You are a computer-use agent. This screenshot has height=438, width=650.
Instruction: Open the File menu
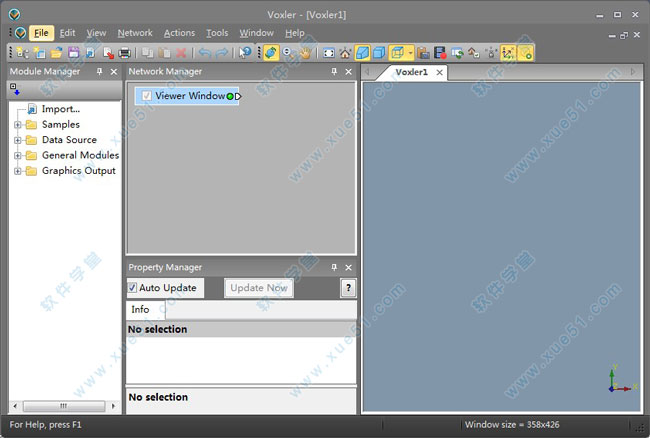click(x=41, y=33)
